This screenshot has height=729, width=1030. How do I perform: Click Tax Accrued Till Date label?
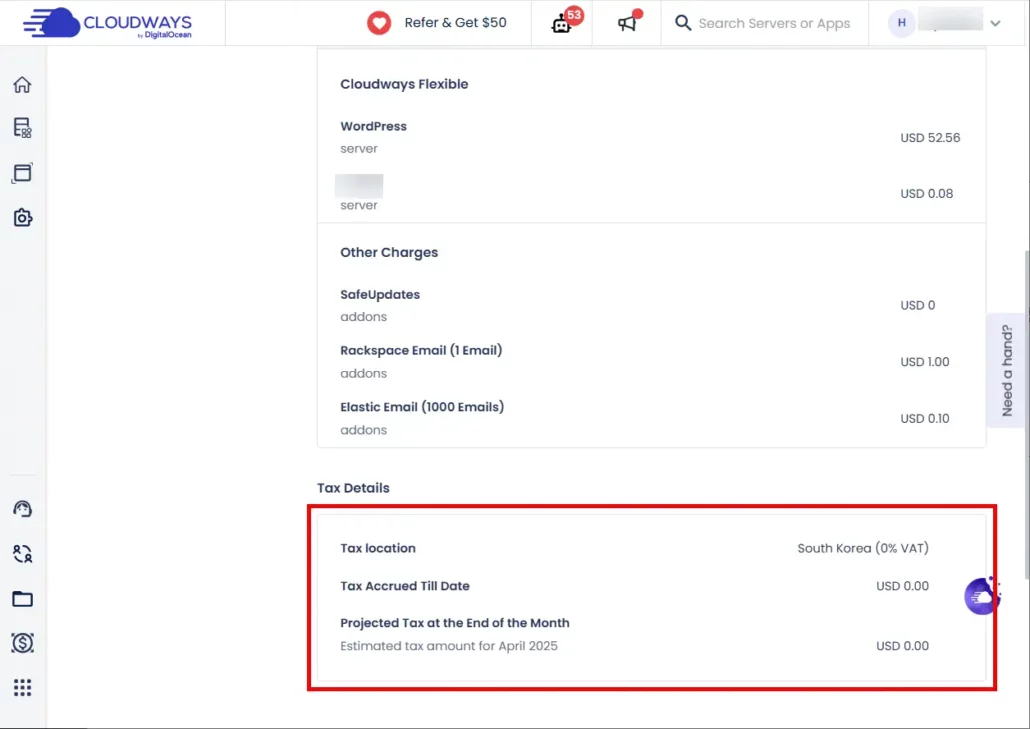[405, 586]
